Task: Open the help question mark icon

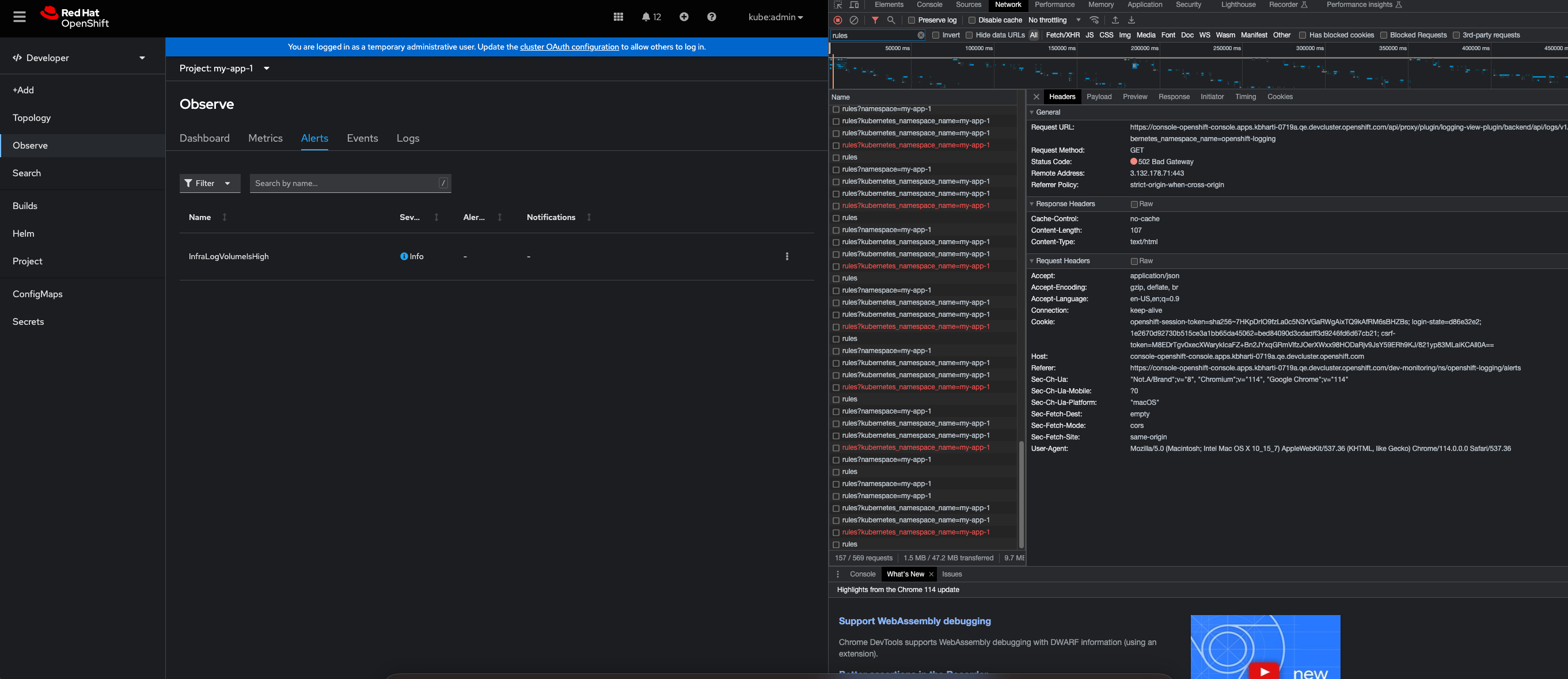Action: [711, 17]
